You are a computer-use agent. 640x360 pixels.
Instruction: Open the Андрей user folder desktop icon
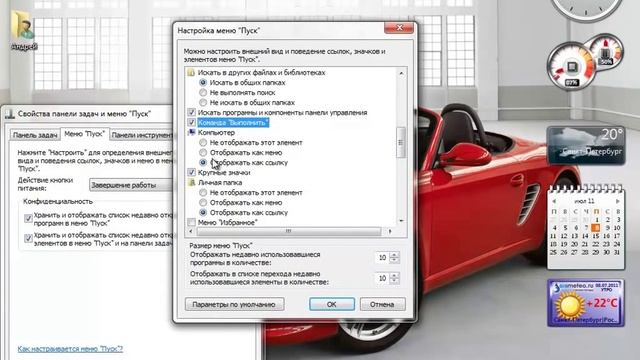tap(24, 31)
